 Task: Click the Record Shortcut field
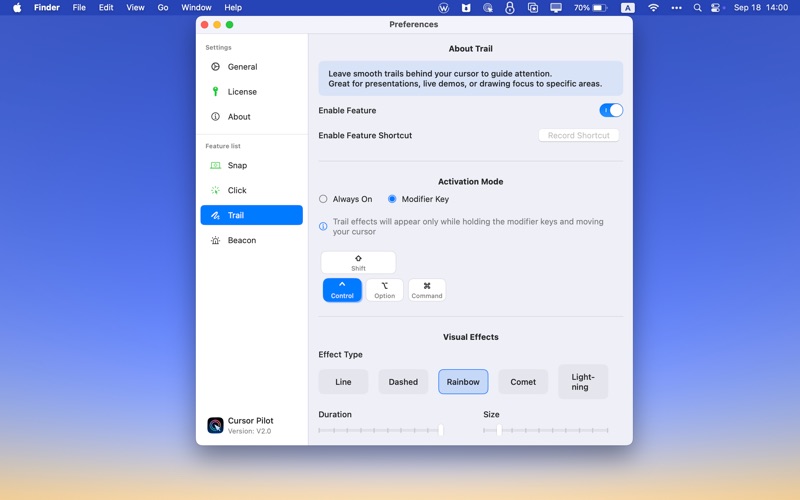[x=579, y=135]
